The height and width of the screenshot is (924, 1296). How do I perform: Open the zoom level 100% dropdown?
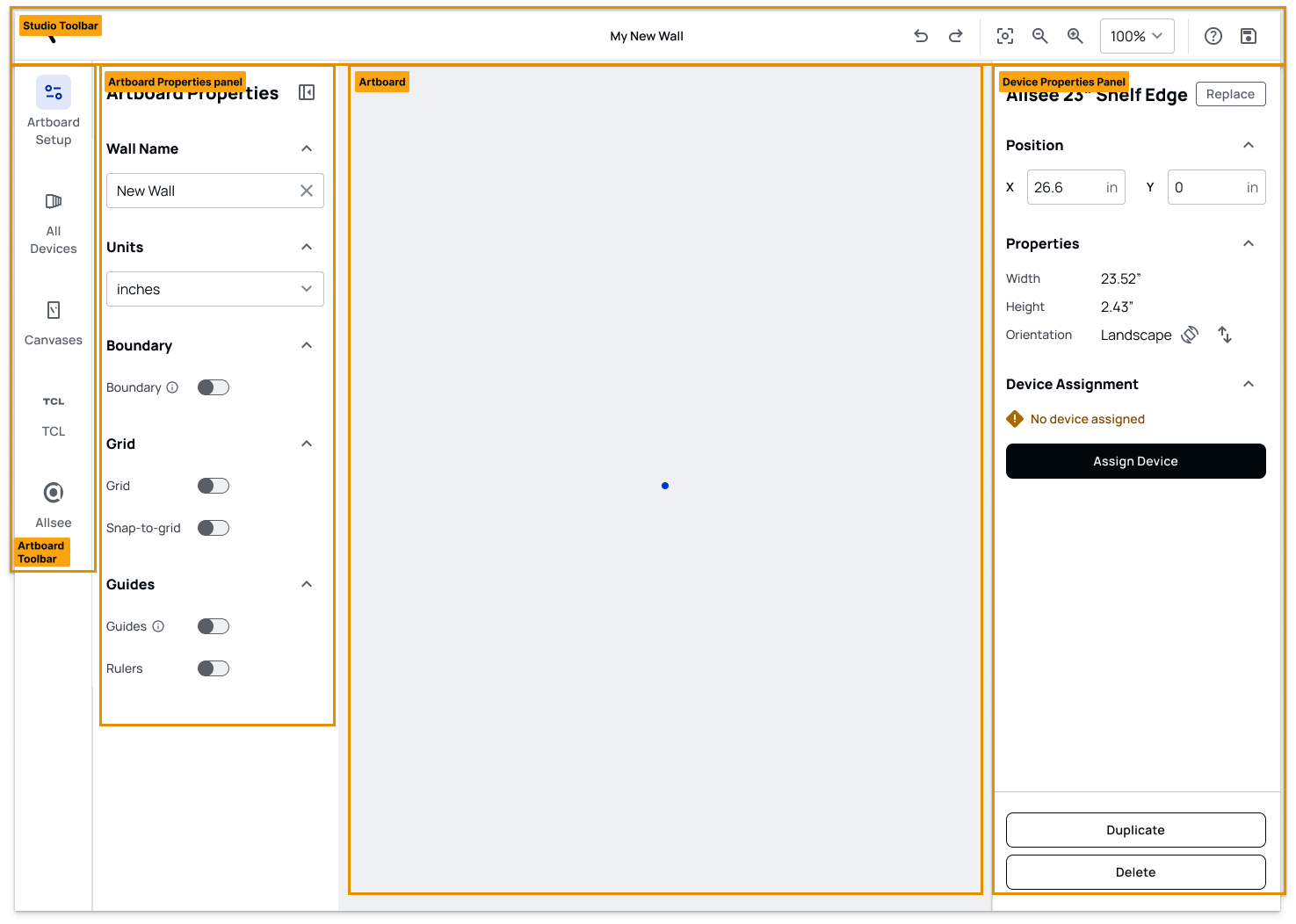tap(1137, 36)
